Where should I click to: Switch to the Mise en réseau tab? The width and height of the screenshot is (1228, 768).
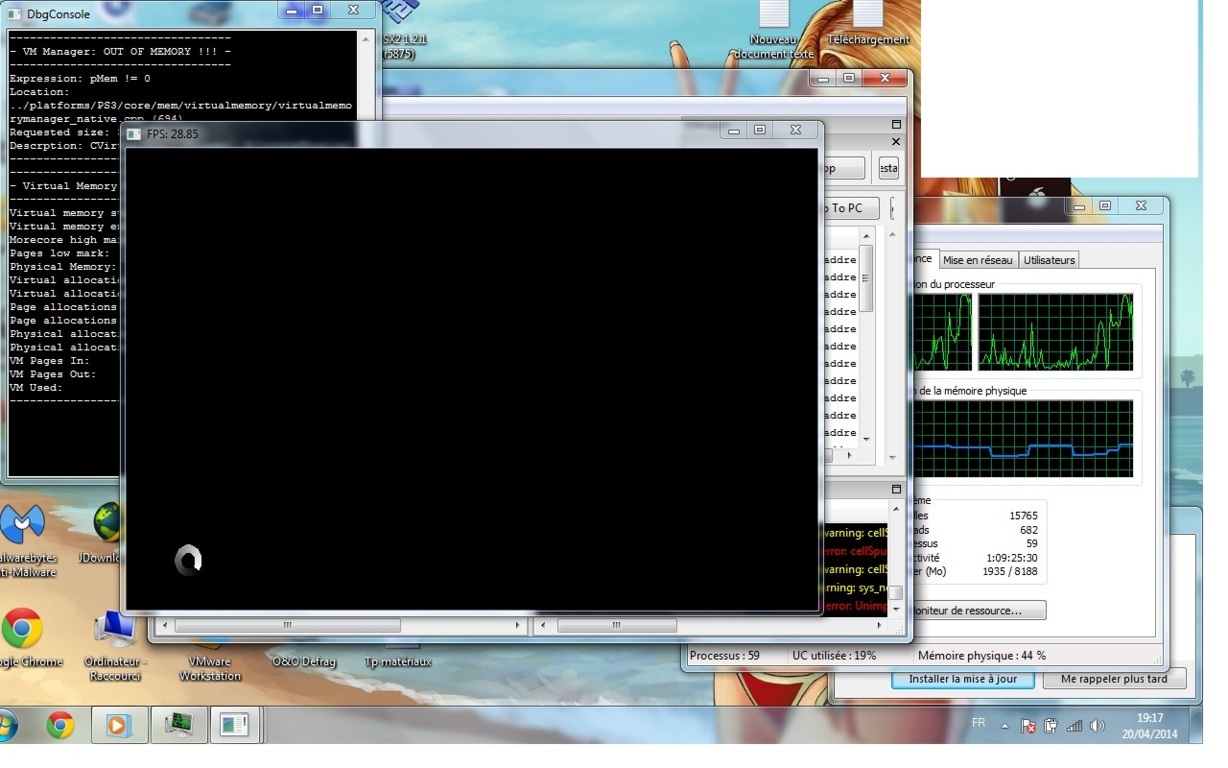(977, 260)
